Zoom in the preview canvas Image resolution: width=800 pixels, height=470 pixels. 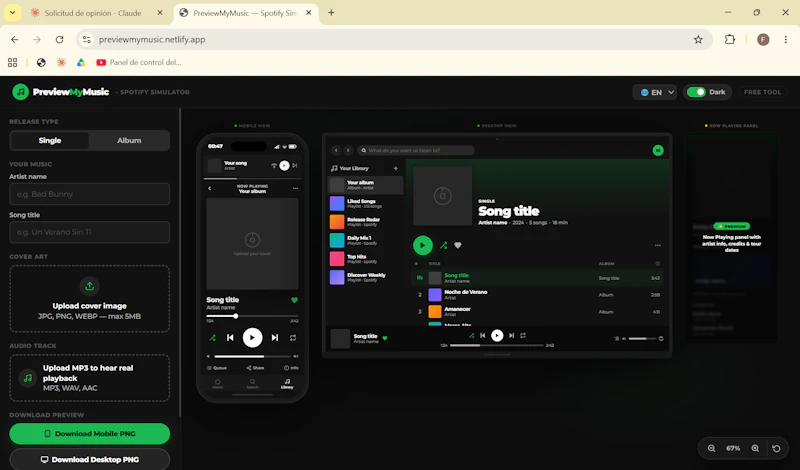coord(755,449)
